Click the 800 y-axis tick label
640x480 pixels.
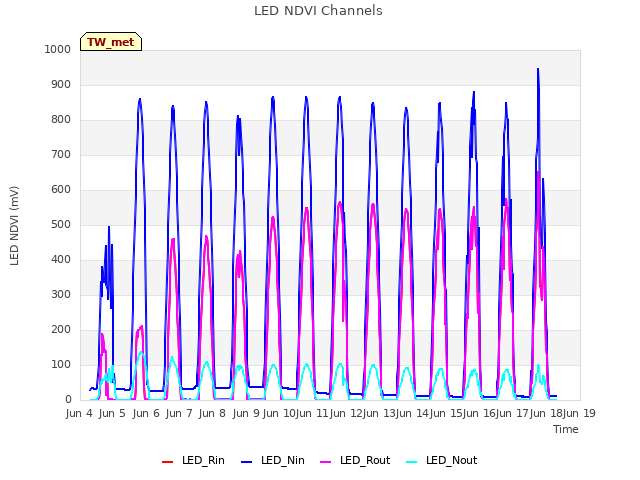(61, 120)
